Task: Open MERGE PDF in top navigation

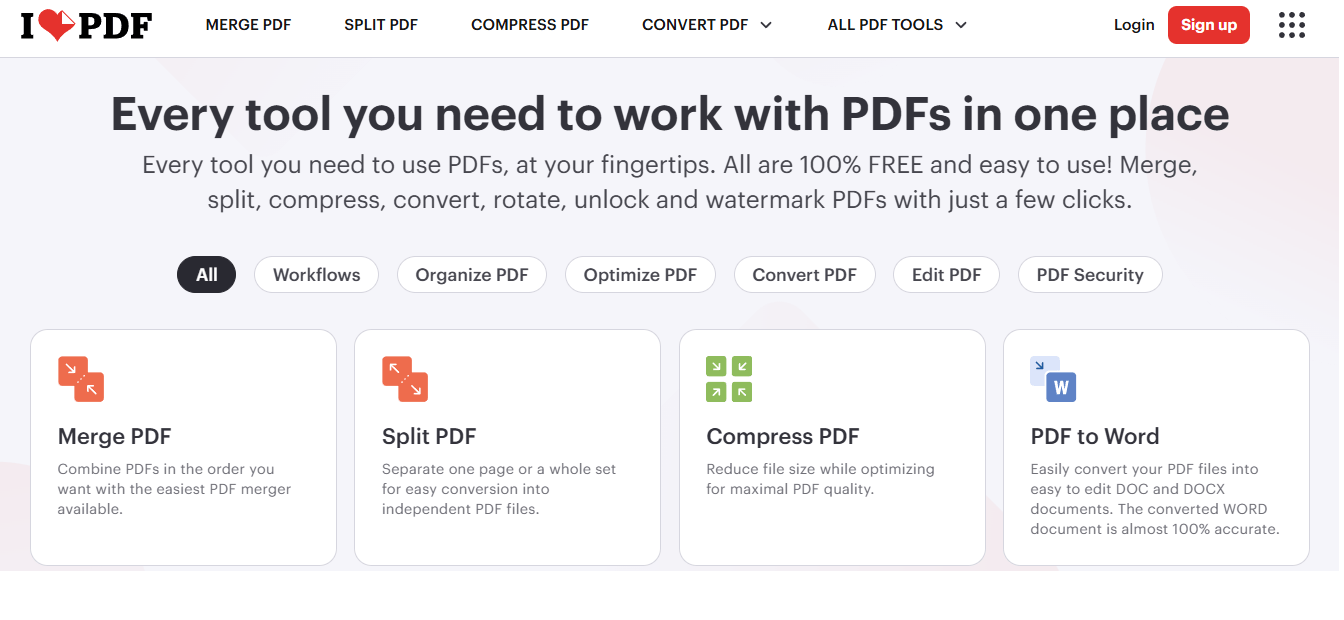Action: (248, 25)
